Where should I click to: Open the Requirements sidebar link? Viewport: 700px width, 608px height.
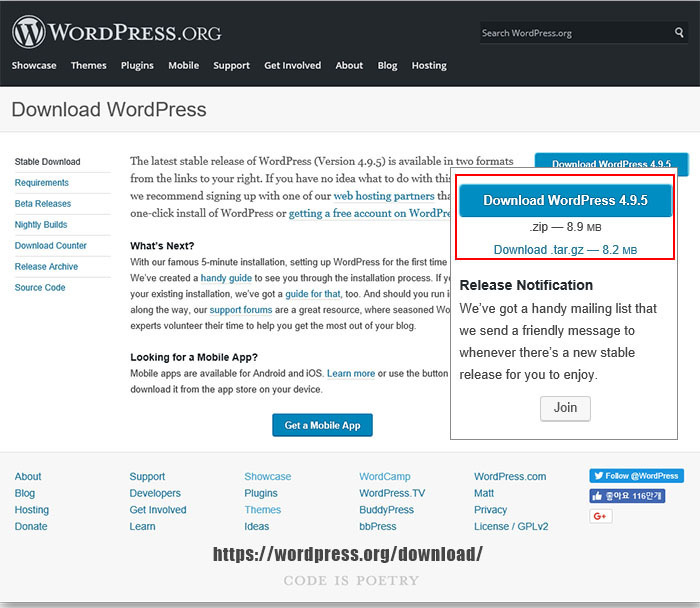[42, 183]
